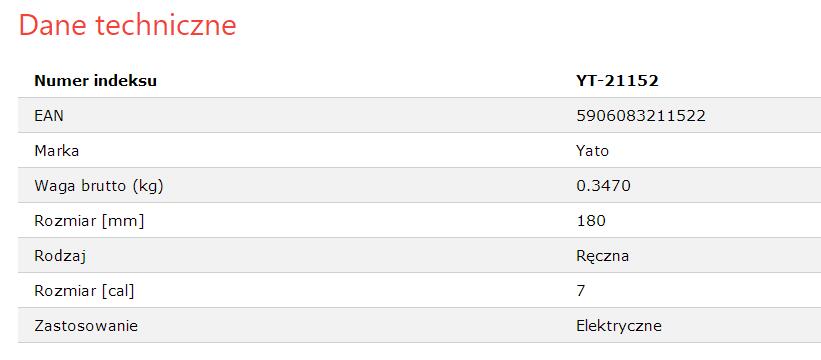The height and width of the screenshot is (360, 821).
Task: Click the 7 inch size value
Action: coord(581,291)
